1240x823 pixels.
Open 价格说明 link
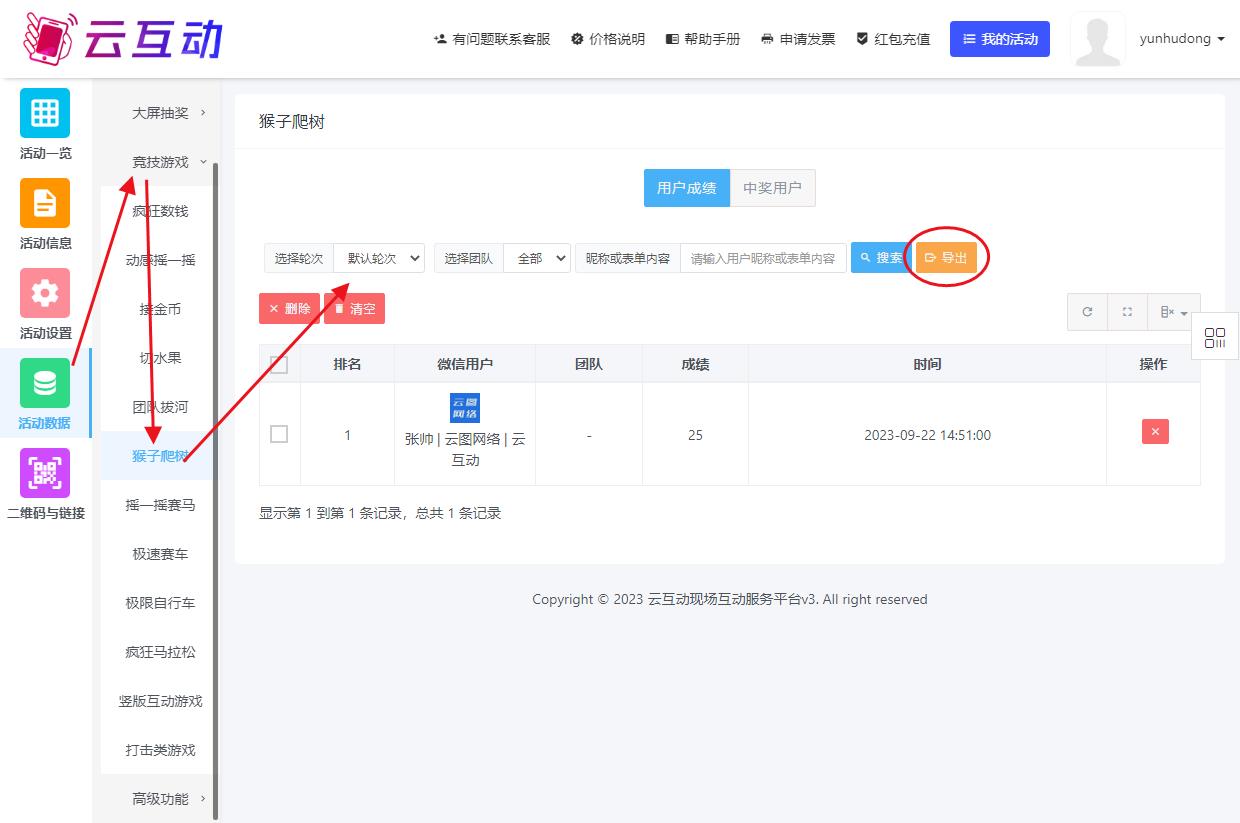608,39
